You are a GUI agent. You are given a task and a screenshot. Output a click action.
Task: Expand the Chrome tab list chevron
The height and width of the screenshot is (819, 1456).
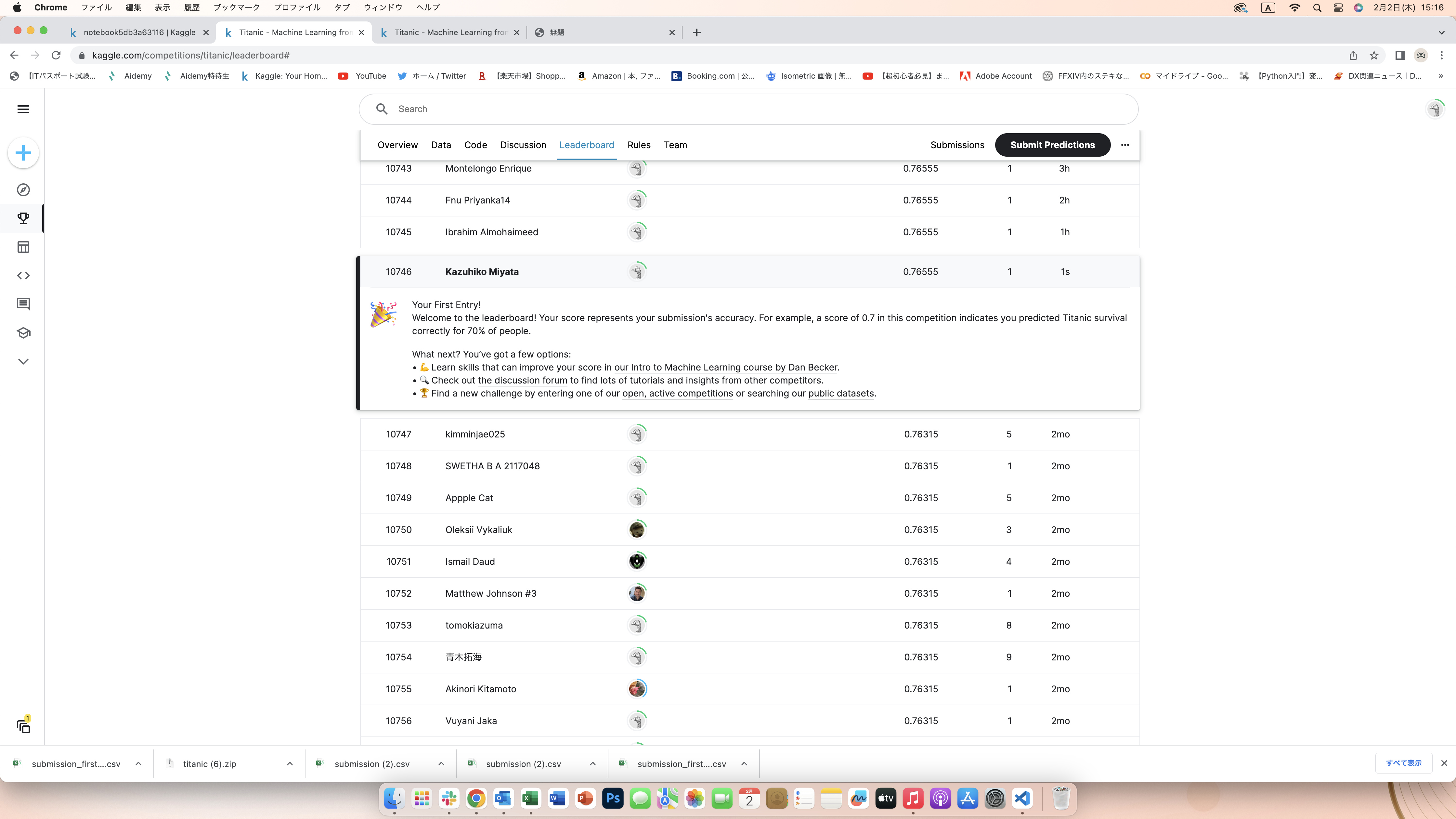coord(1441,32)
